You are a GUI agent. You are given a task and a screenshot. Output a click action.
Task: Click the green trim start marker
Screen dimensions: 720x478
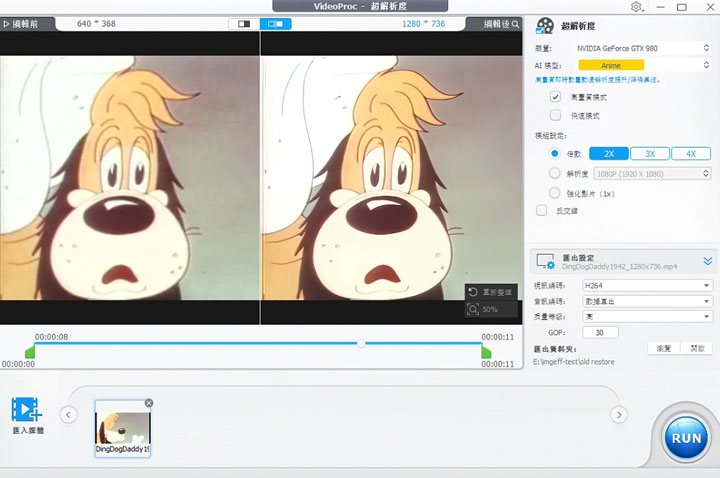coord(30,351)
